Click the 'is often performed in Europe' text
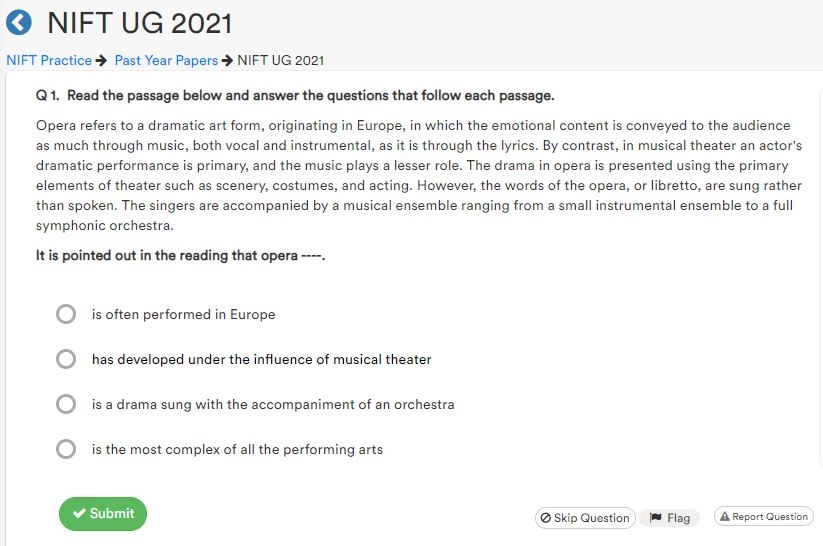 tap(183, 314)
